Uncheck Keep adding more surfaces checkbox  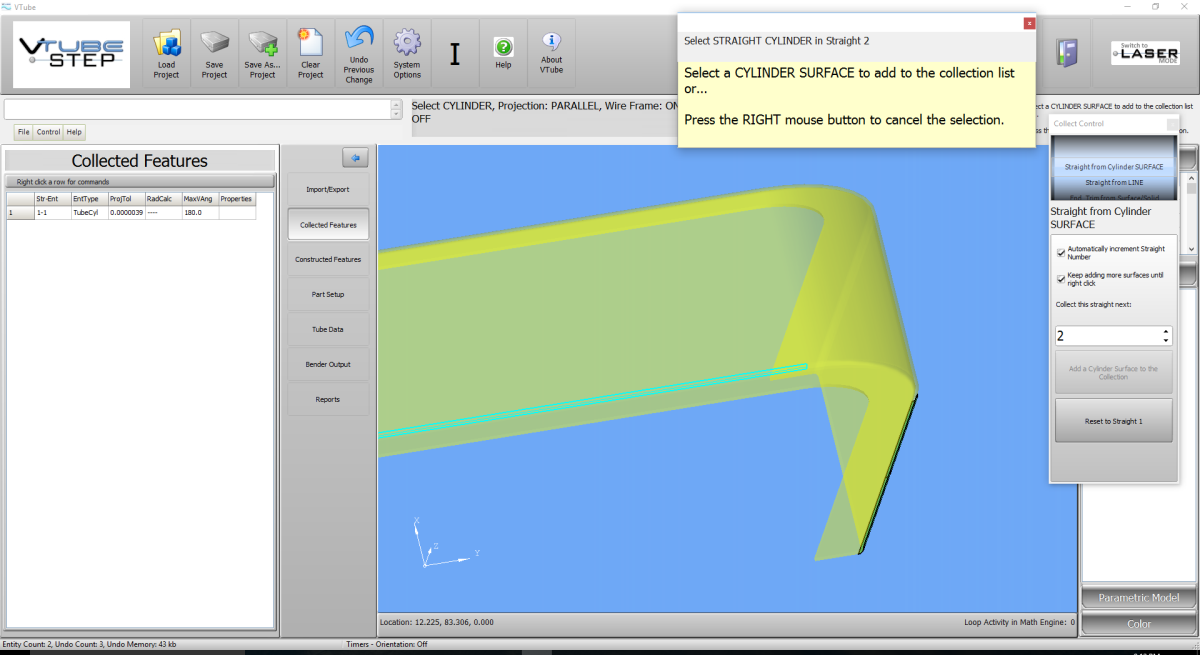(1061, 279)
